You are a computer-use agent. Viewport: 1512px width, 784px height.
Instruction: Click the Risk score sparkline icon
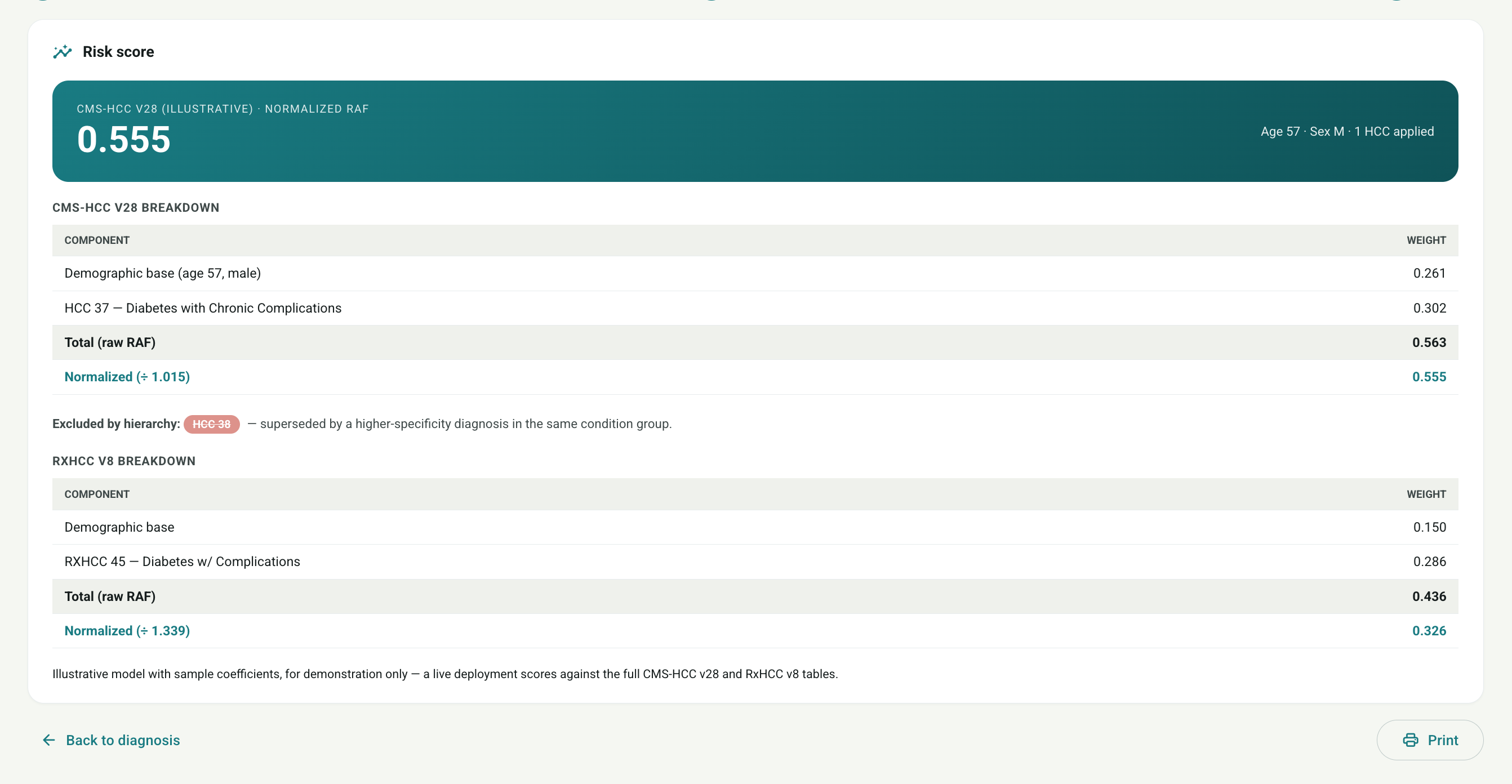(x=62, y=52)
